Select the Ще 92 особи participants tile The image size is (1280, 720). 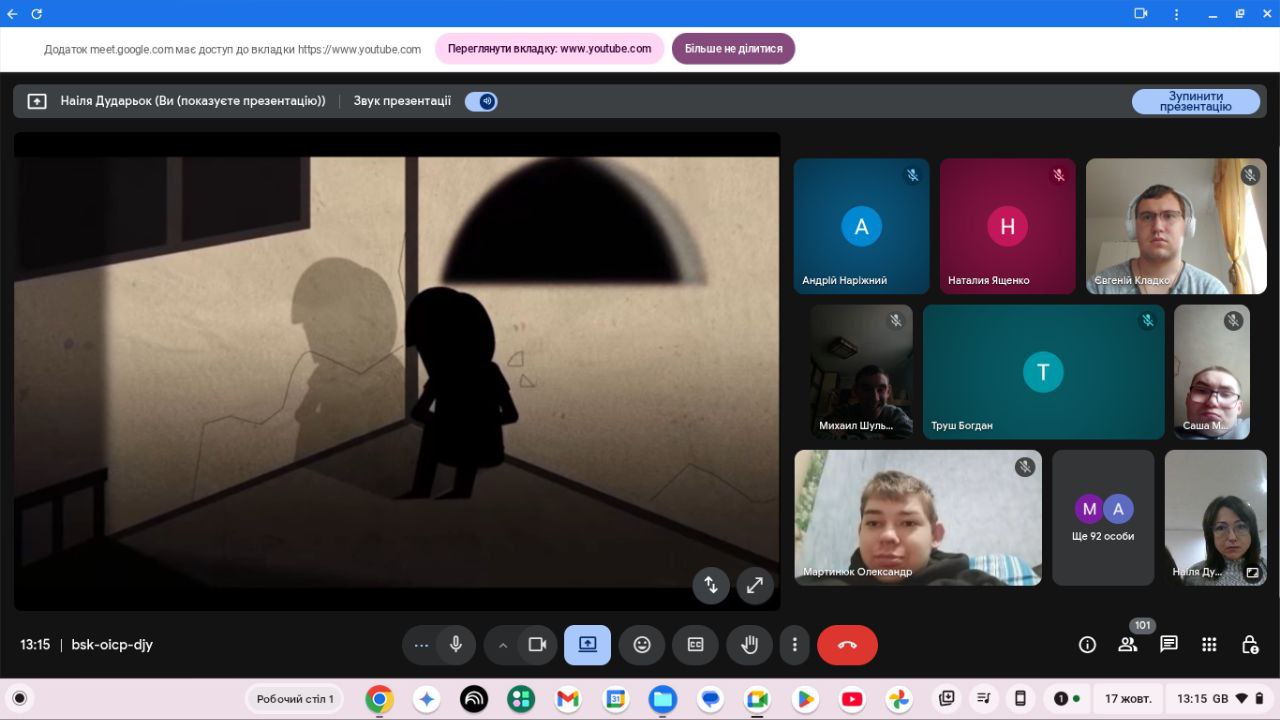click(1103, 517)
